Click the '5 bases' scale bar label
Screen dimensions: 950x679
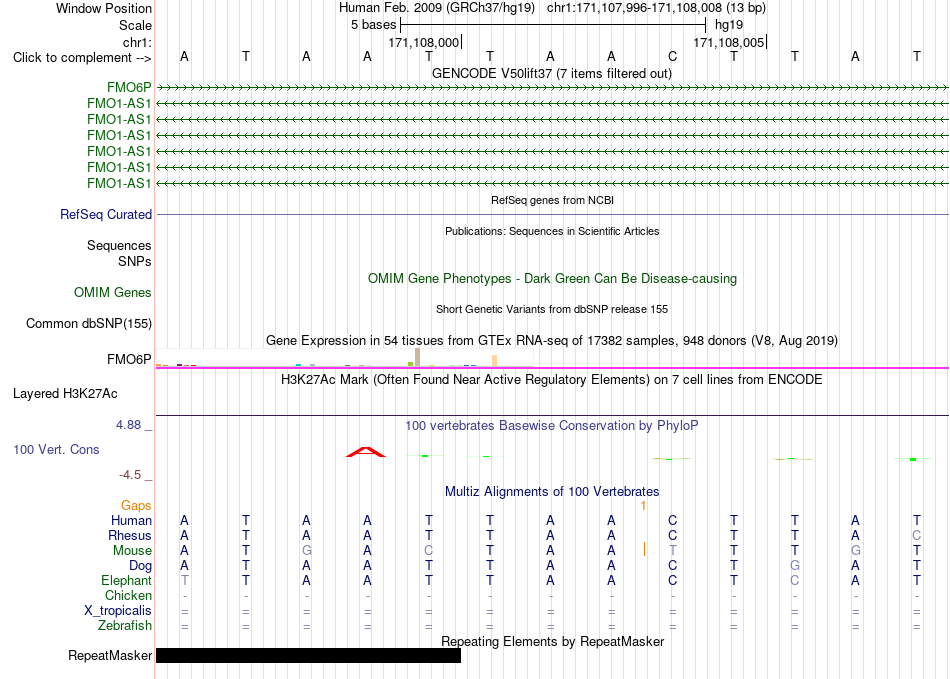coord(373,25)
